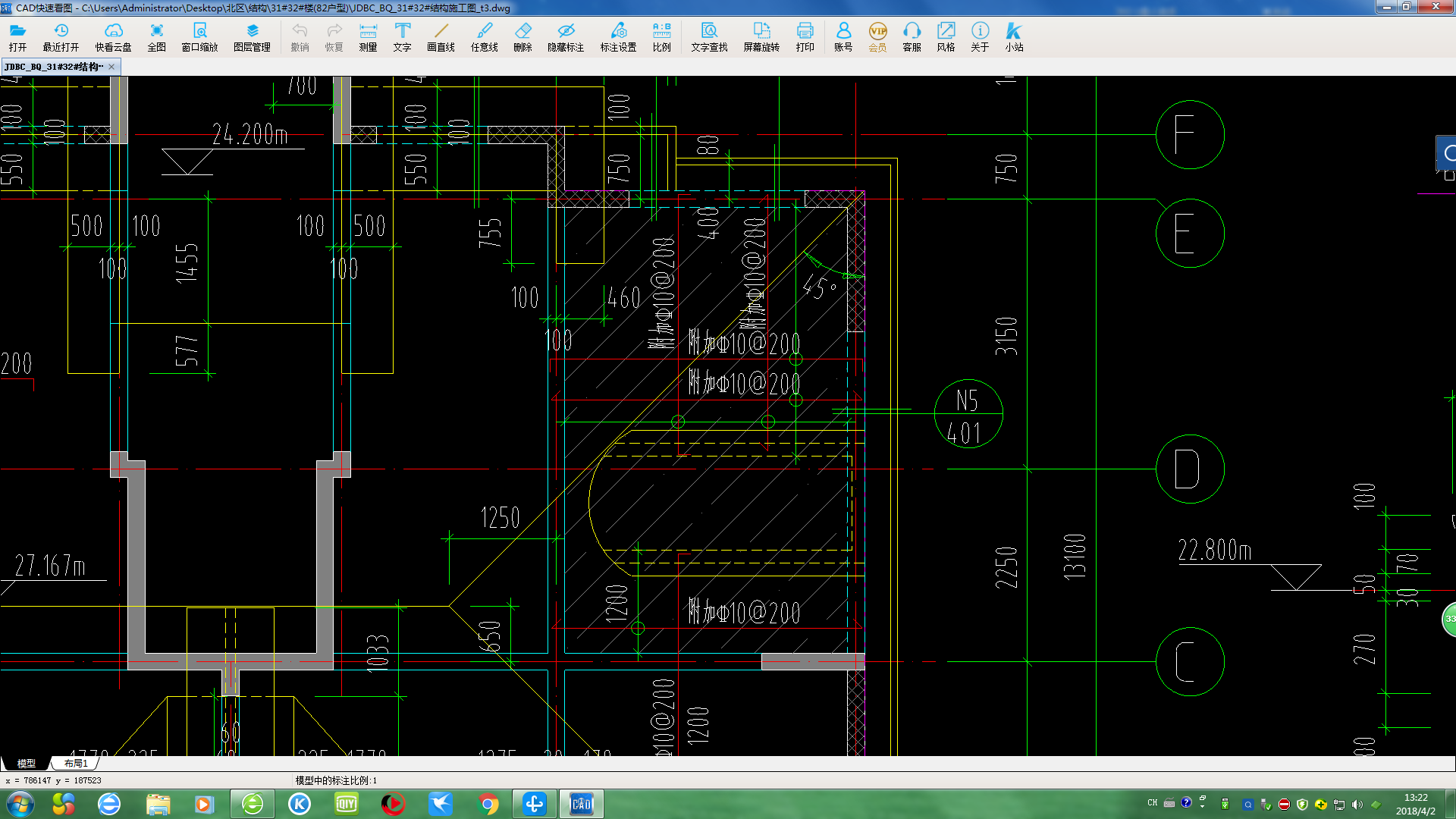Select the 文字 text tool
Screen dimensions: 1456x819
402,36
